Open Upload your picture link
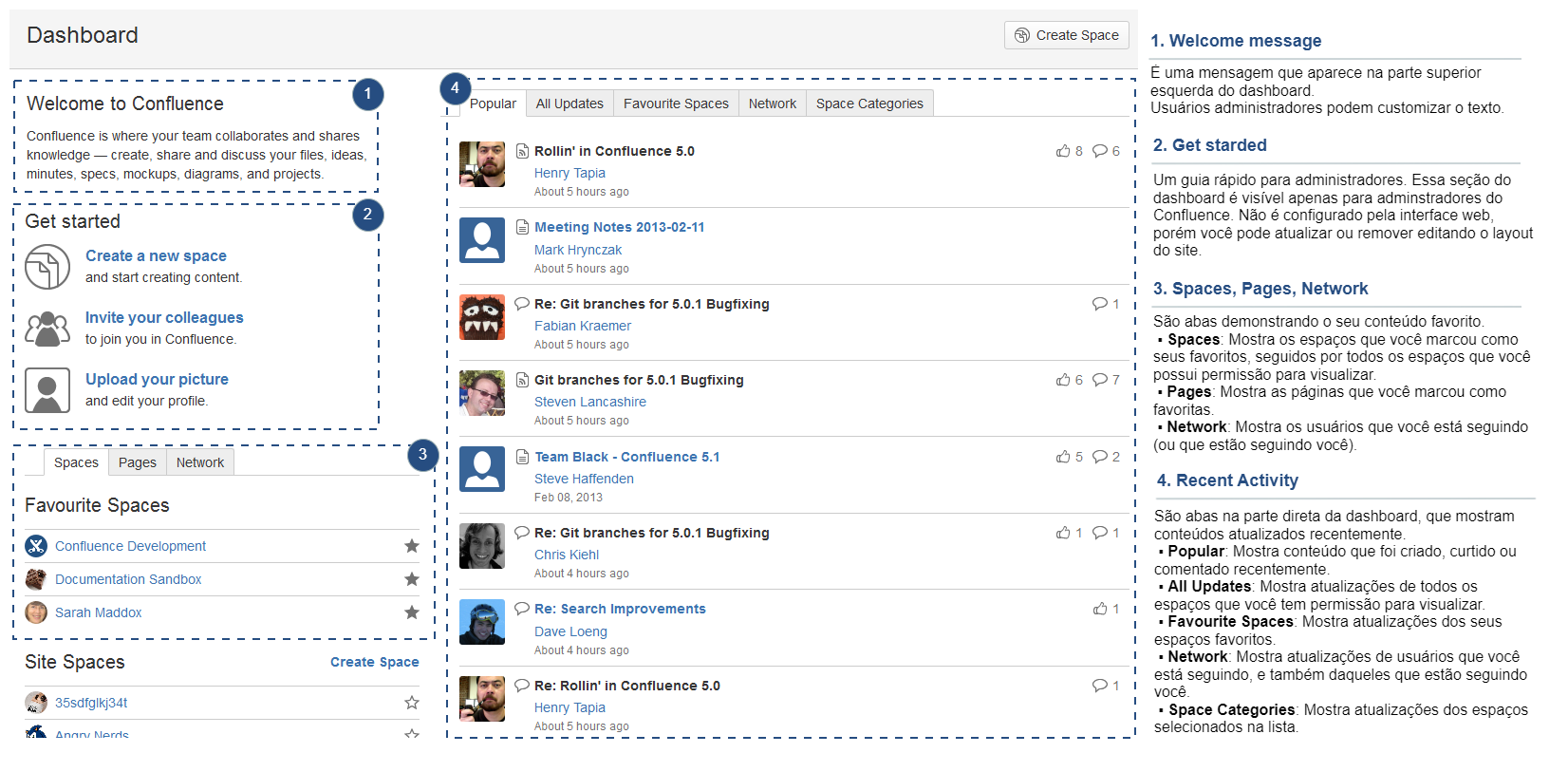Screen dimensions: 1568x772 pos(157,379)
